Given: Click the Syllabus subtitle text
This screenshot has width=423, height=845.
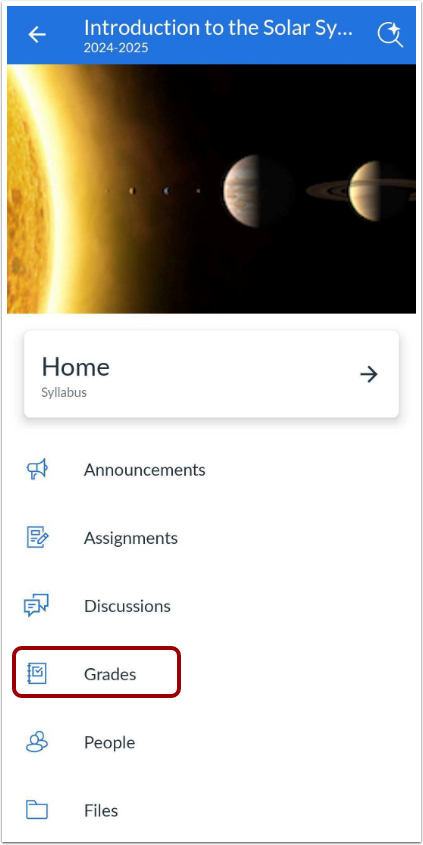Looking at the screenshot, I should [x=64, y=392].
